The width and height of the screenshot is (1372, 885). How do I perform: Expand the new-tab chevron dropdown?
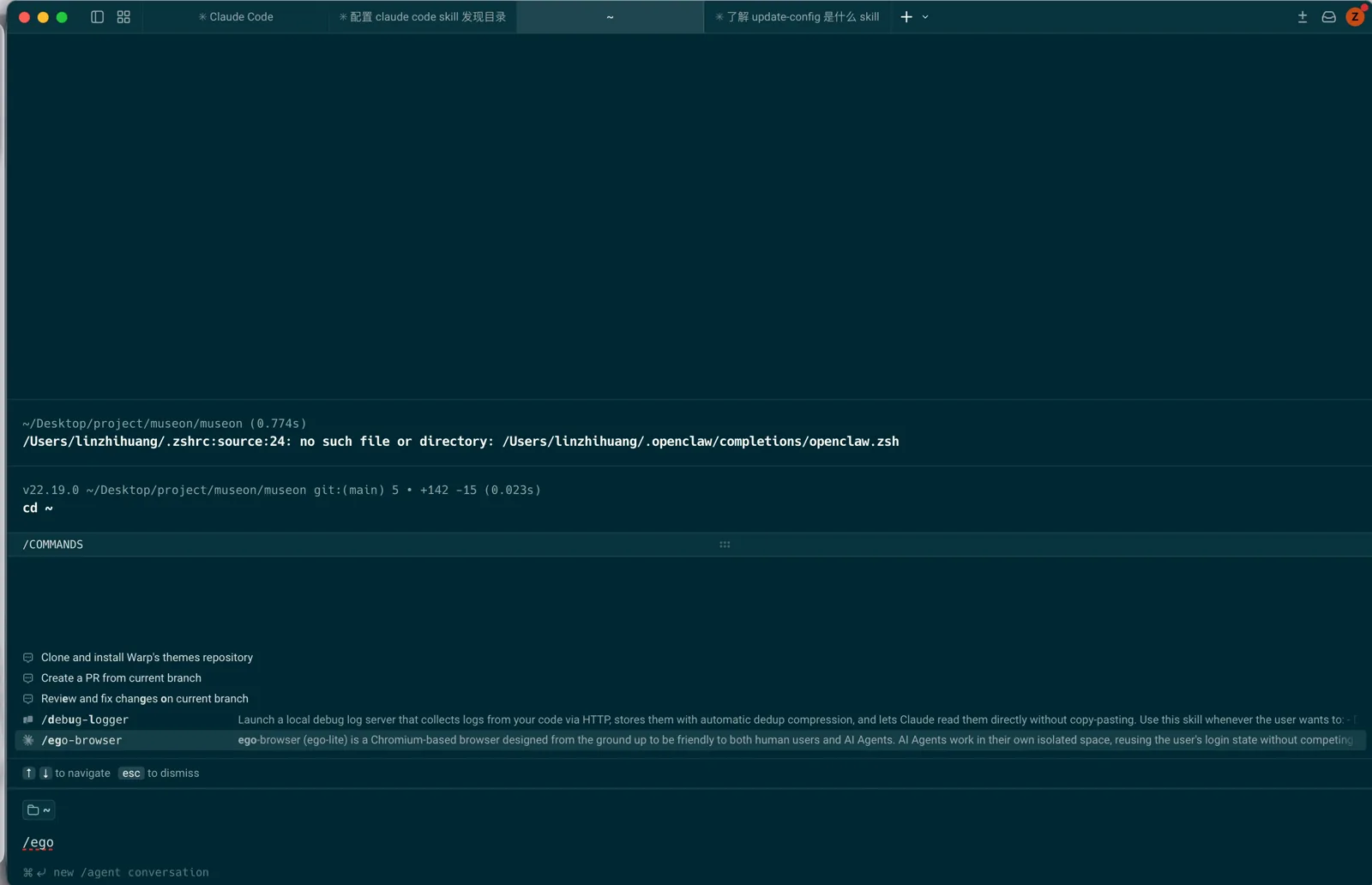click(x=925, y=17)
